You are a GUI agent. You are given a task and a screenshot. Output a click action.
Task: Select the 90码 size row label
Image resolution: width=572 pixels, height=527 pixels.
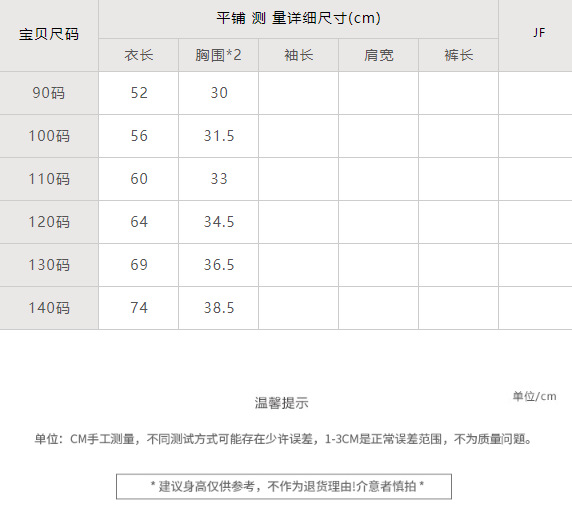click(x=49, y=93)
